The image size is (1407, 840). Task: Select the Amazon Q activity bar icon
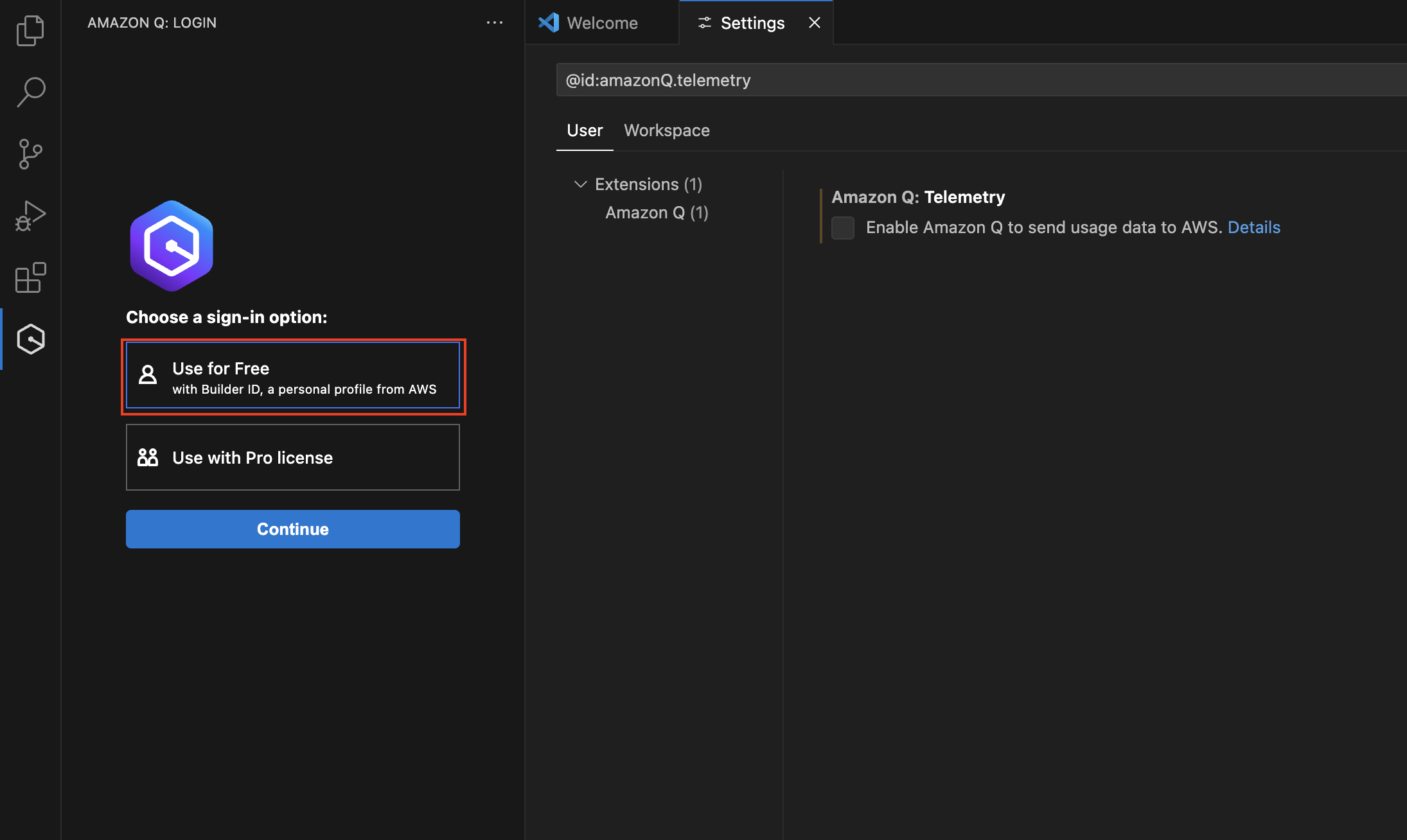(x=30, y=338)
